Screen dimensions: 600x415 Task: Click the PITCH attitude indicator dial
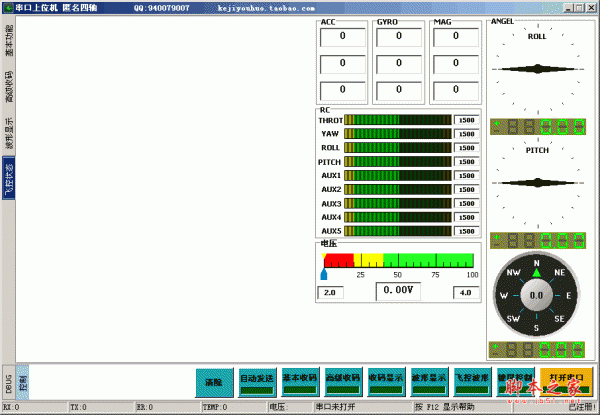tap(538, 183)
